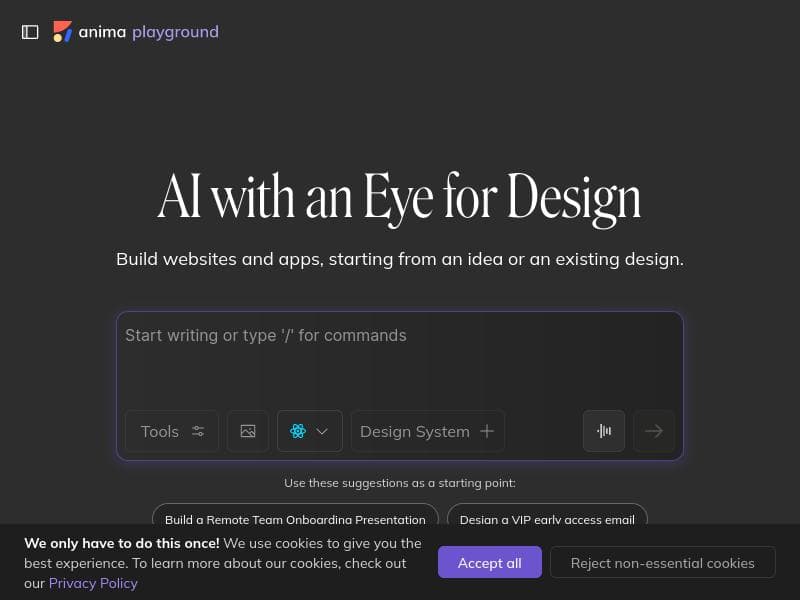The image size is (800, 600).
Task: Click the 'AI with an Eye for Design' heading
Action: [x=400, y=197]
